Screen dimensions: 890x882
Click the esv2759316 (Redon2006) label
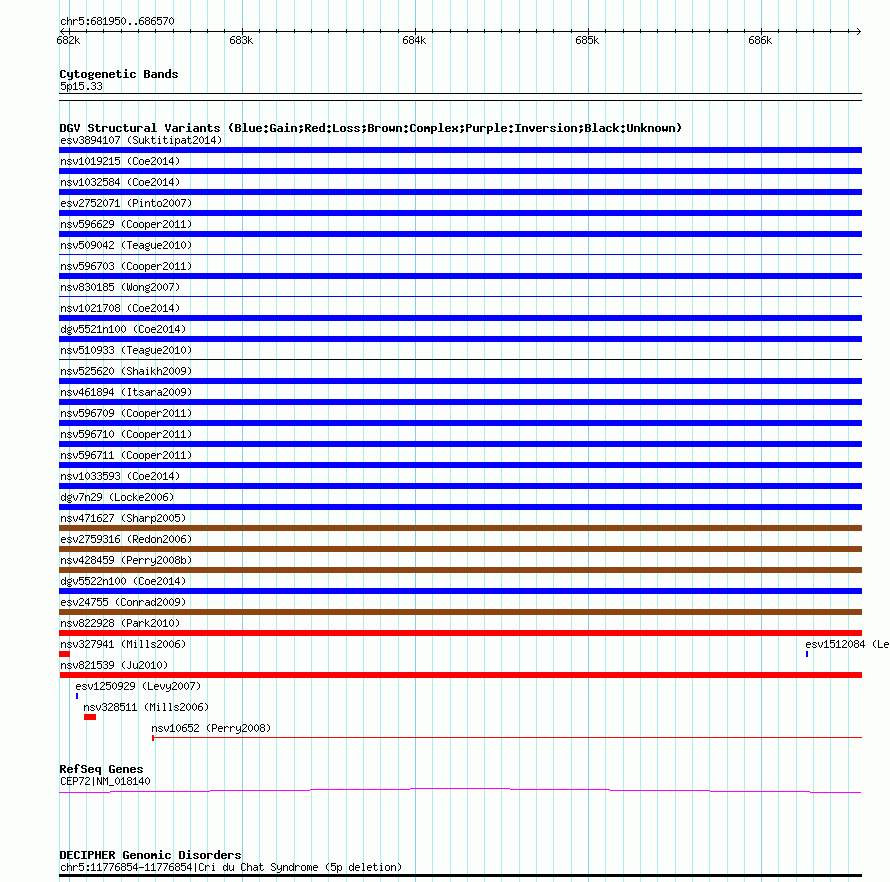[126, 539]
